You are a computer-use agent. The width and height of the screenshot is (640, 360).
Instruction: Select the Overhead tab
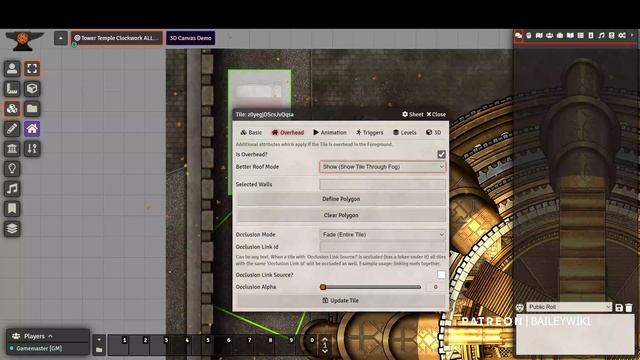pyautogui.click(x=288, y=133)
